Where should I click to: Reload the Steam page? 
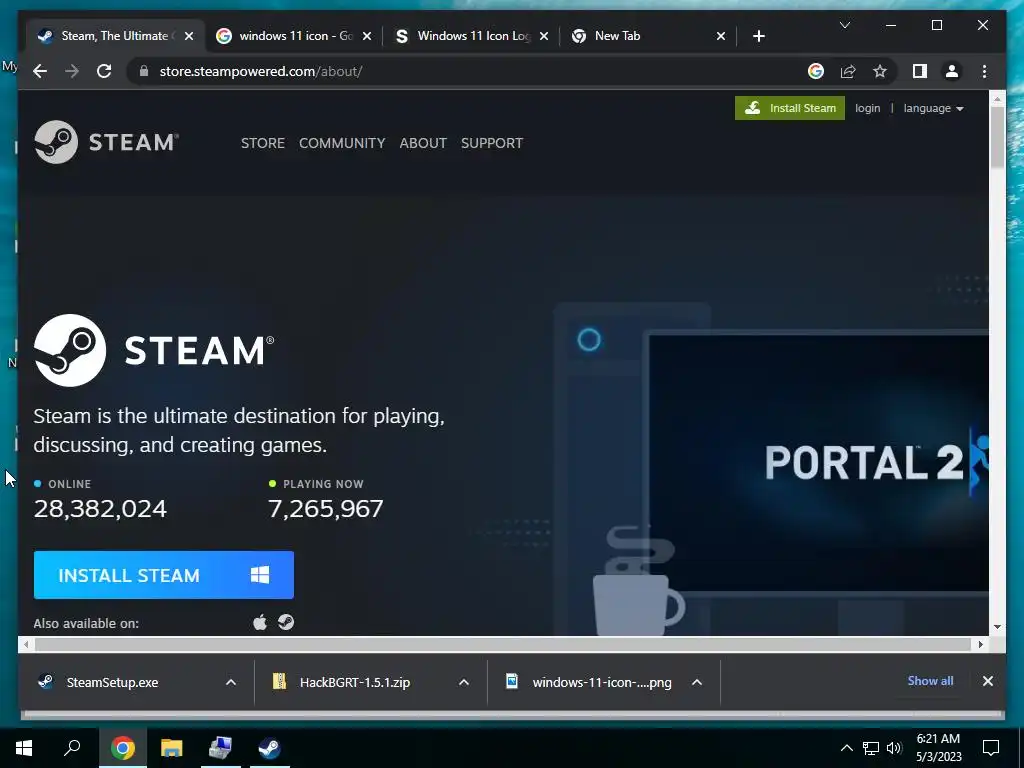(x=104, y=71)
